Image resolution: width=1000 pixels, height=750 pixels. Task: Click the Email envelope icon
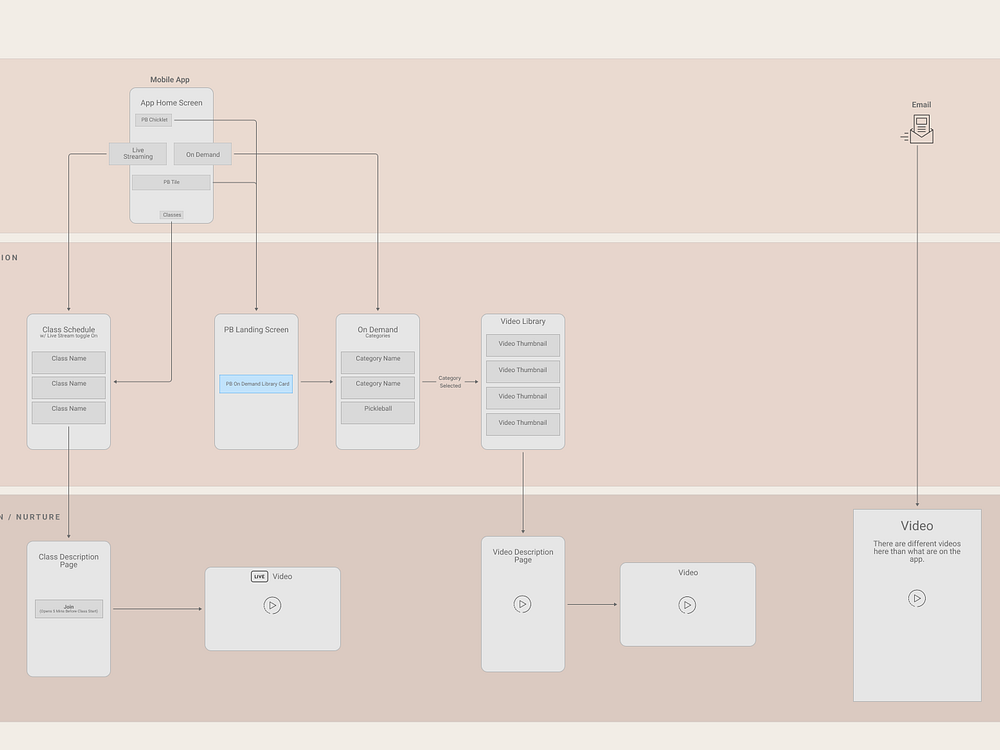pyautogui.click(x=918, y=129)
